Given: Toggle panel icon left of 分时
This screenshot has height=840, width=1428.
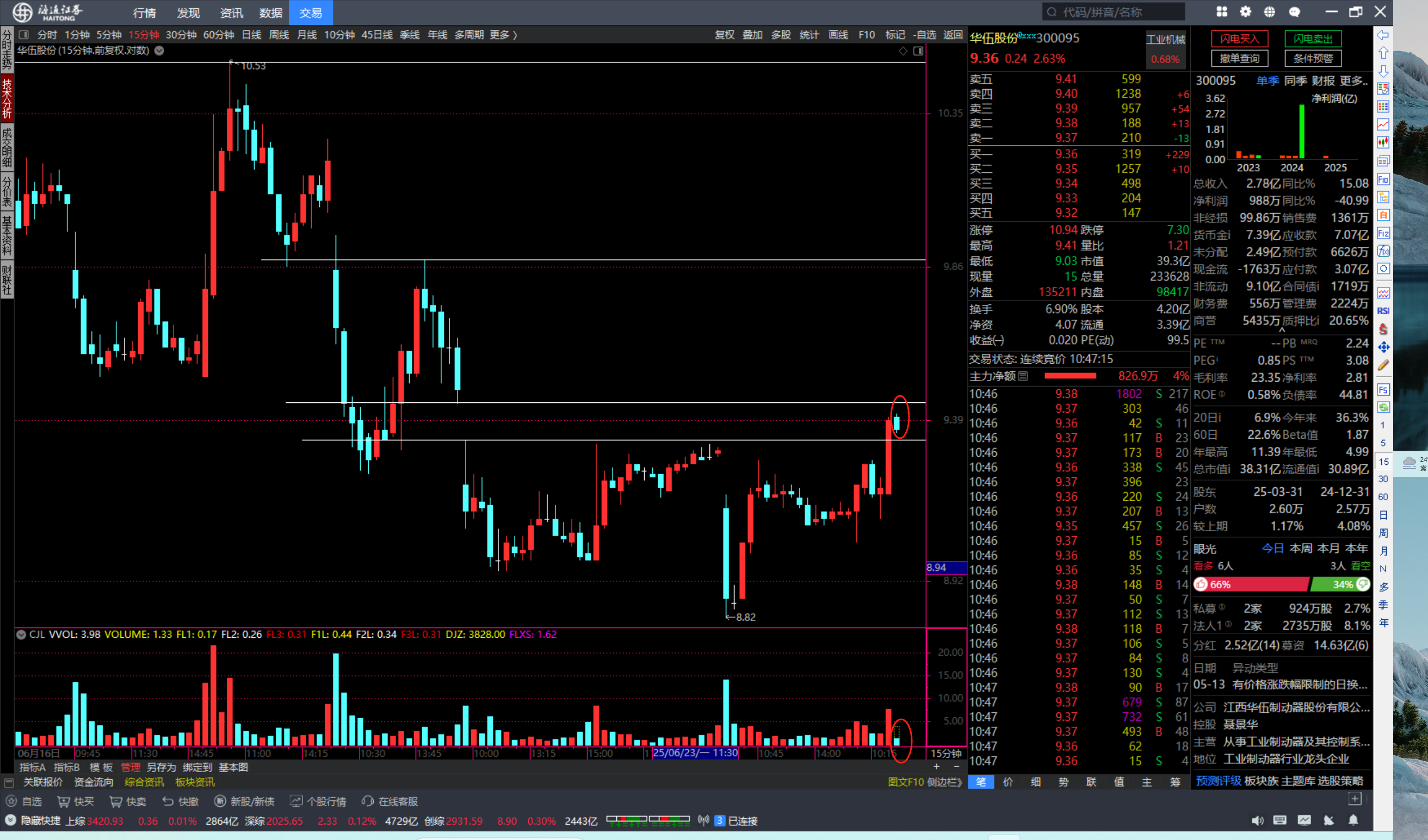Looking at the screenshot, I should click(x=24, y=35).
